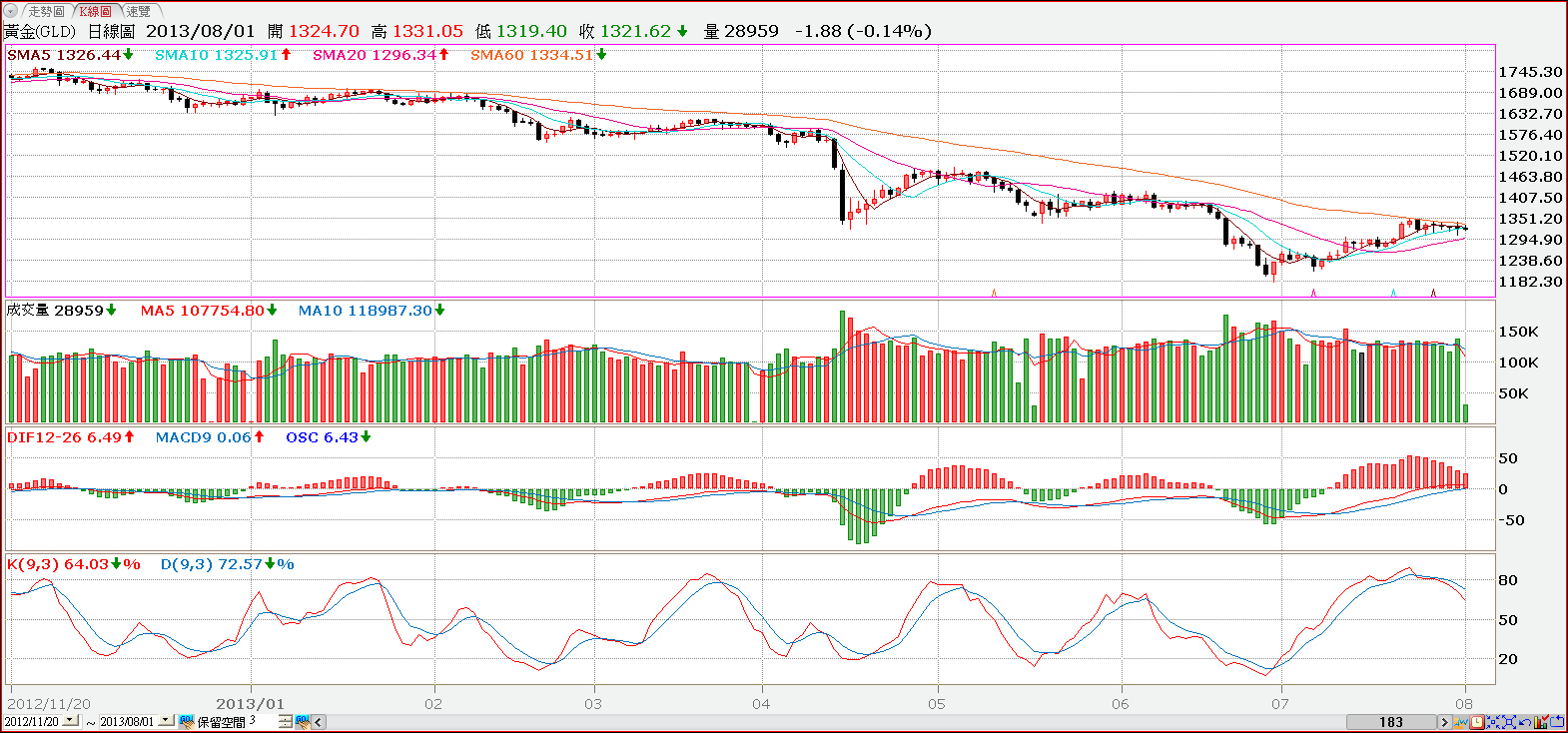Click the 1745.30 price axis label
Image resolution: width=1568 pixels, height=733 pixels.
[1530, 72]
